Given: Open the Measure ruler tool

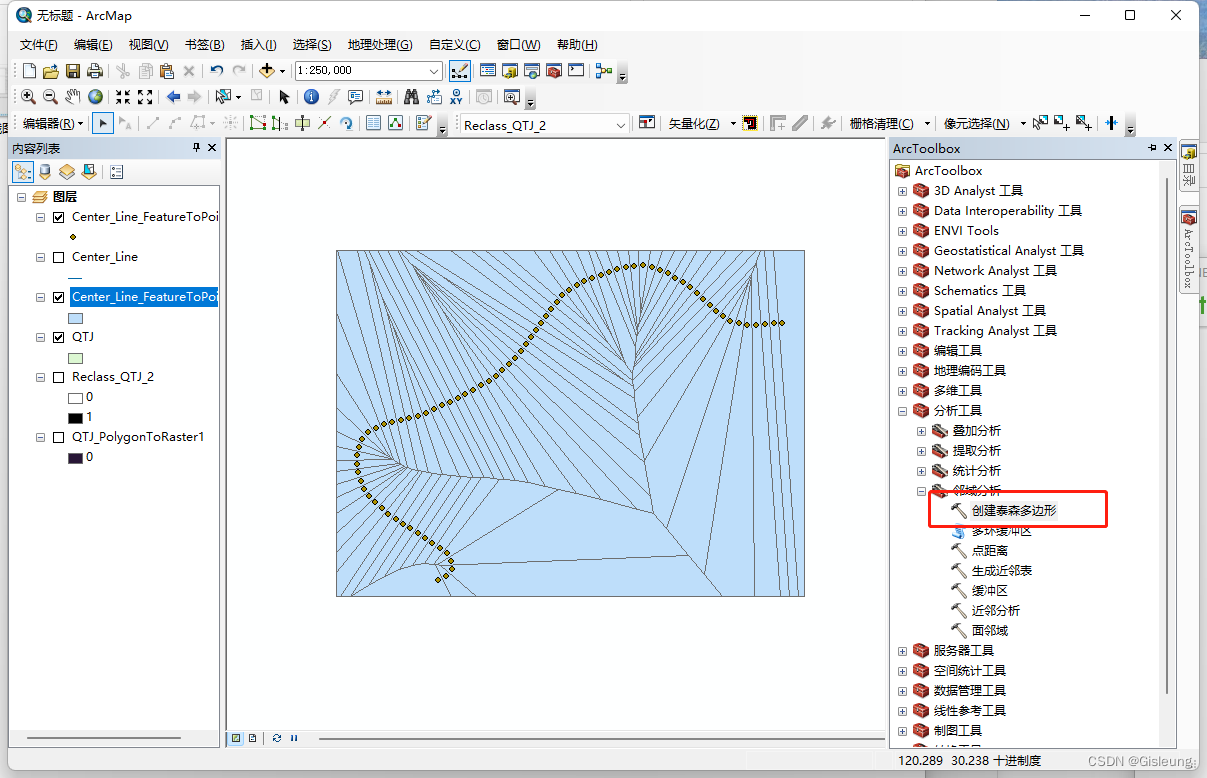Looking at the screenshot, I should tap(384, 97).
